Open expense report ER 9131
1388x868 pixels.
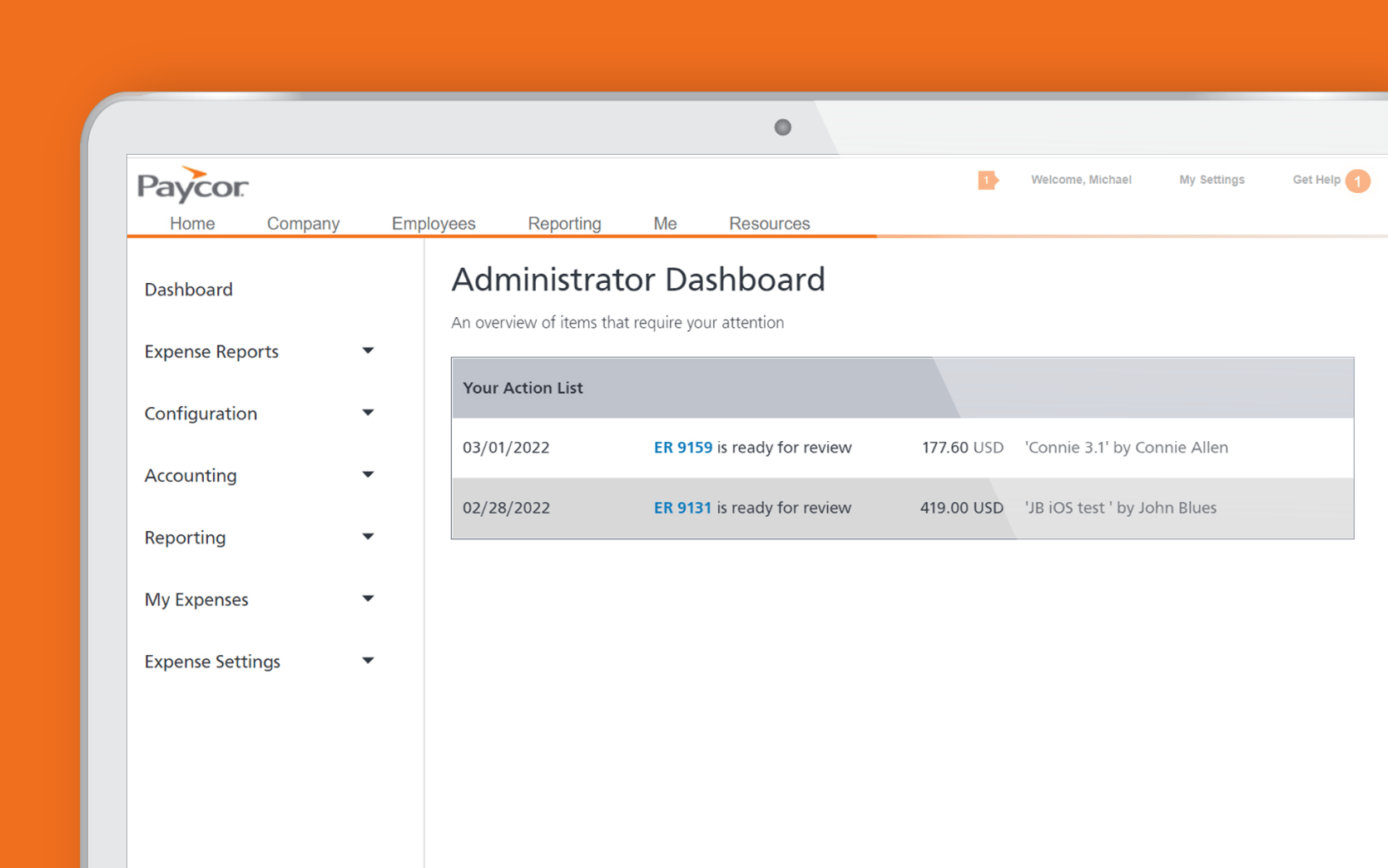(682, 508)
